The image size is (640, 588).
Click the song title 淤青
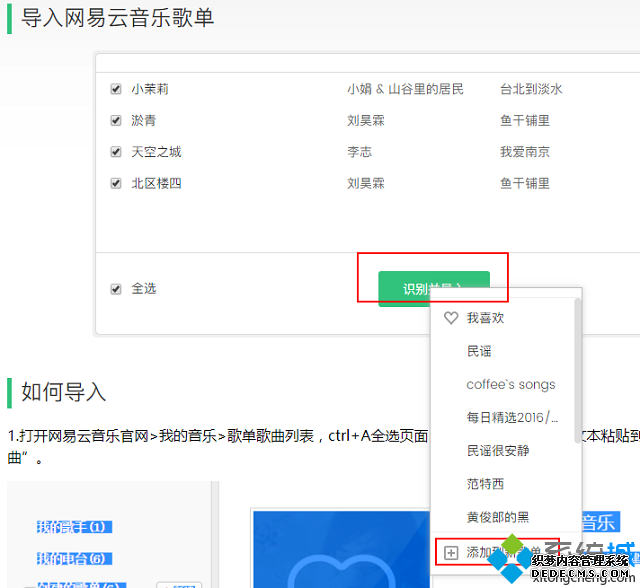tap(143, 120)
